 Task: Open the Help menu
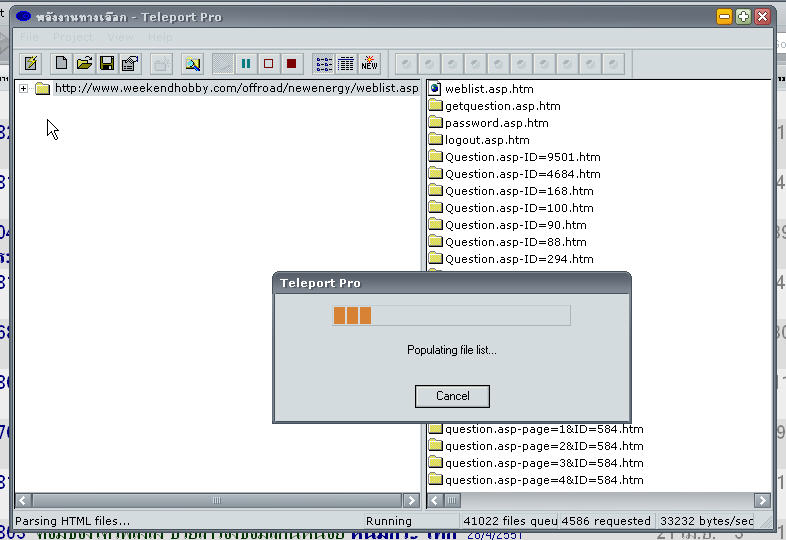pyautogui.click(x=160, y=37)
